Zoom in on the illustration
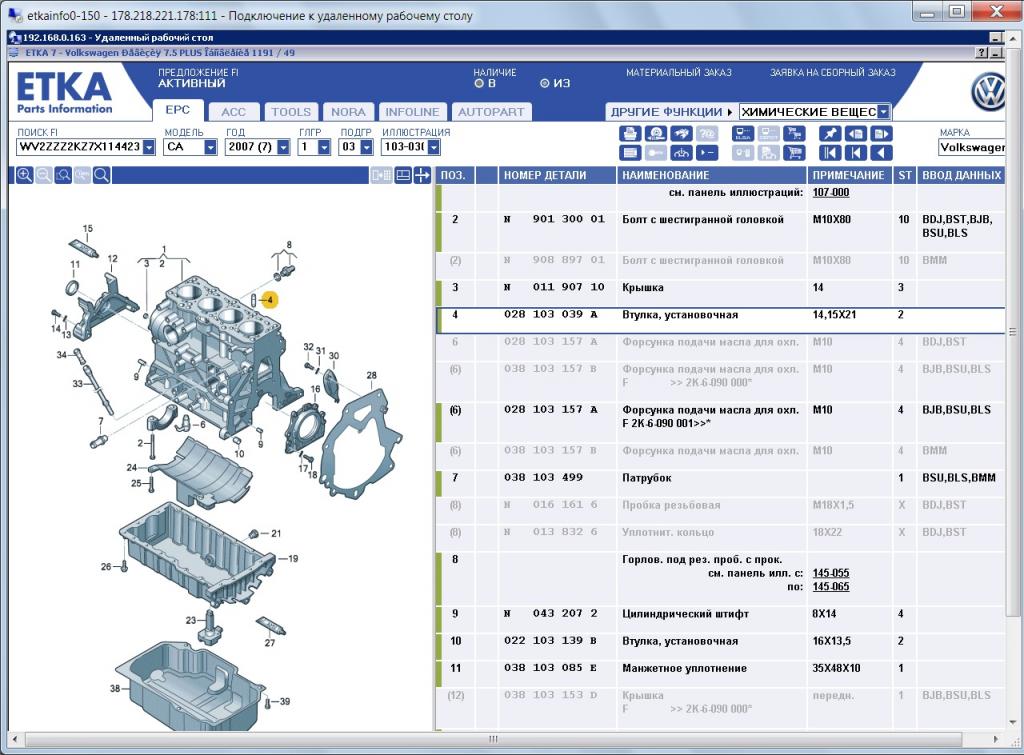 (x=24, y=175)
